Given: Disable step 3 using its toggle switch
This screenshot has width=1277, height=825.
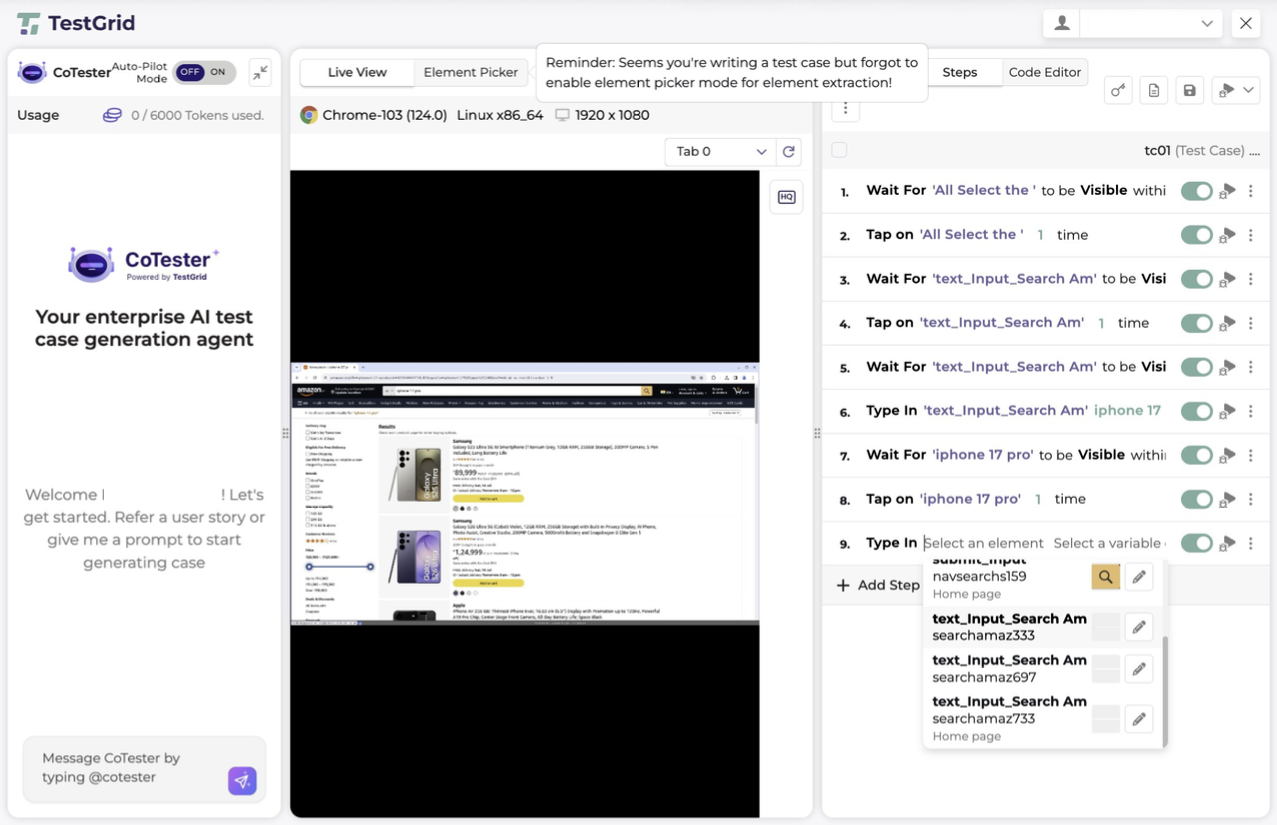Looking at the screenshot, I should click(1196, 279).
